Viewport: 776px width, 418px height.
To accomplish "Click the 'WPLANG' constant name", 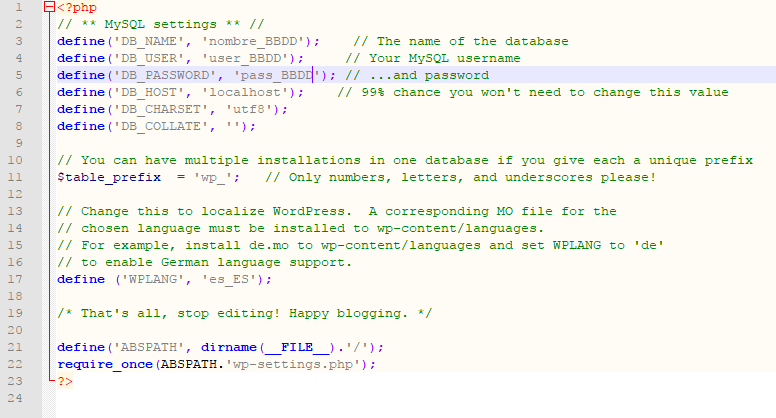I will tap(152, 279).
